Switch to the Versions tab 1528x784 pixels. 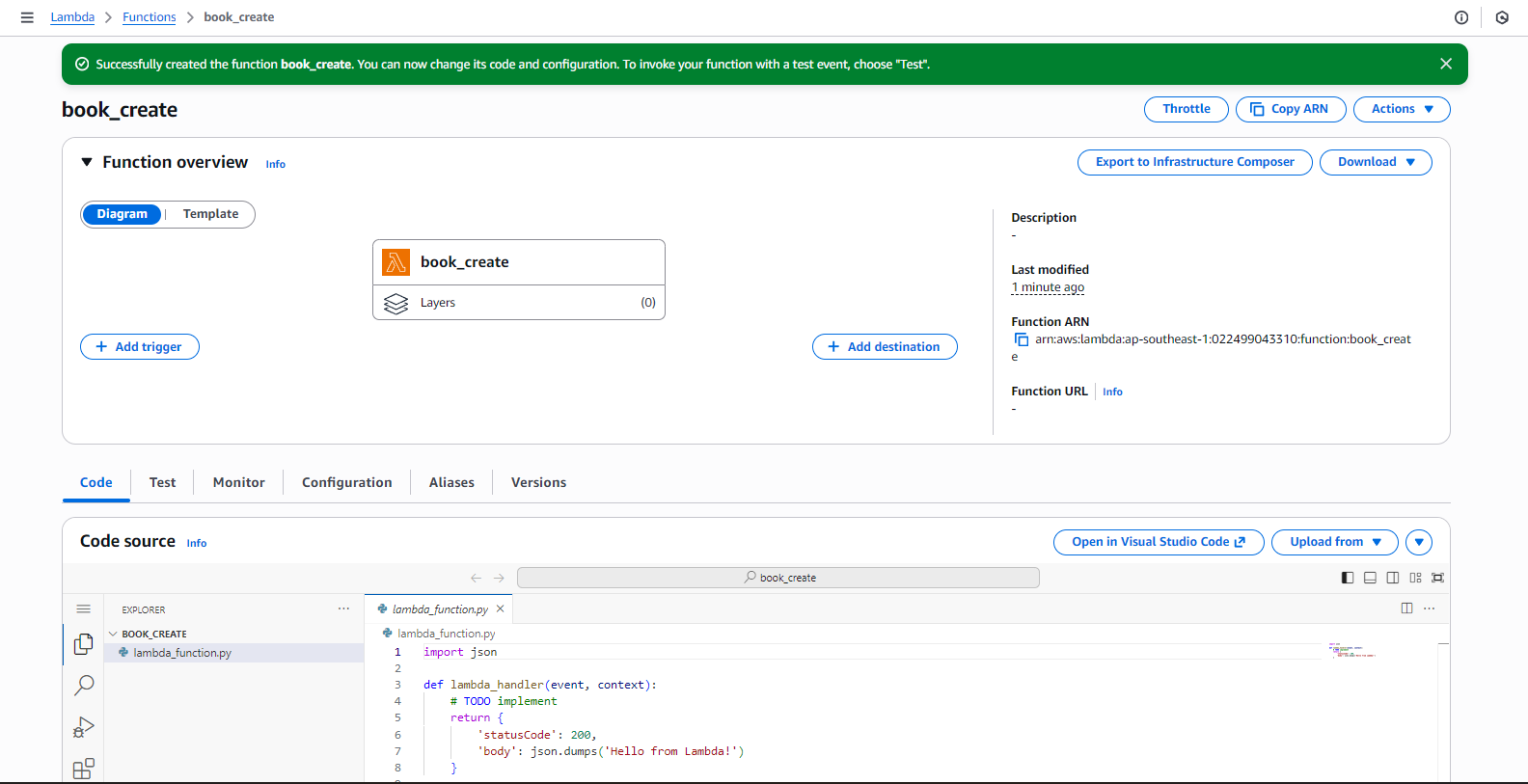tap(538, 482)
